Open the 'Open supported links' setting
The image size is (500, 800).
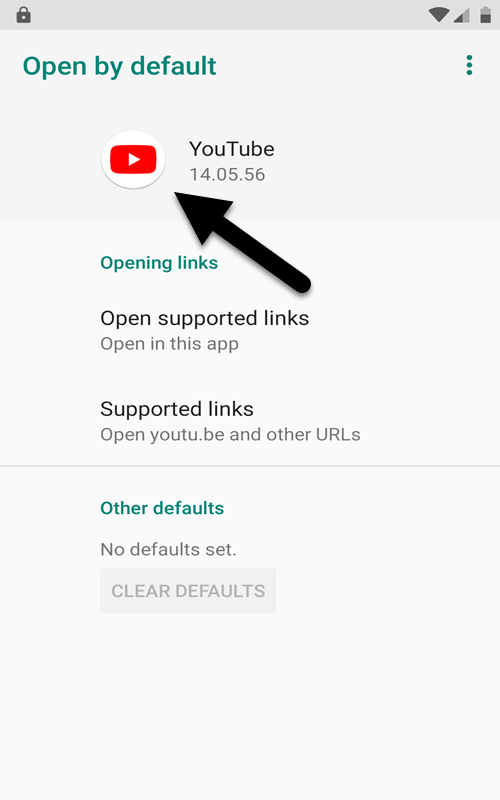point(250,331)
